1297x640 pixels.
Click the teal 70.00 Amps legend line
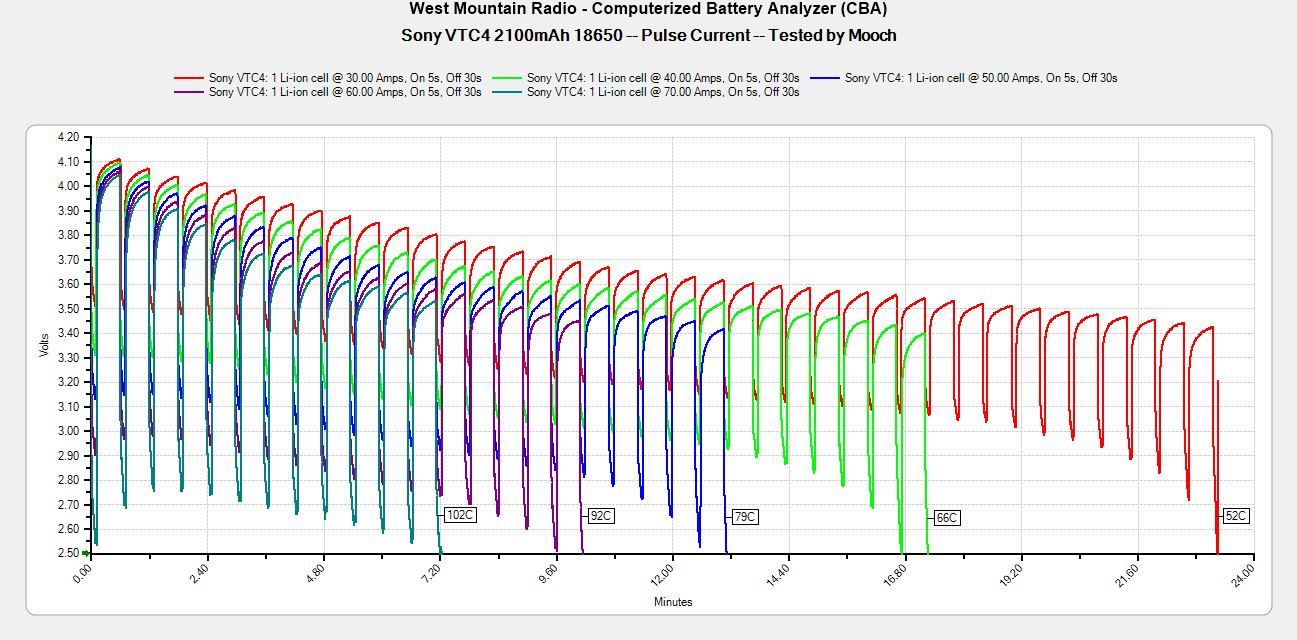click(x=507, y=92)
